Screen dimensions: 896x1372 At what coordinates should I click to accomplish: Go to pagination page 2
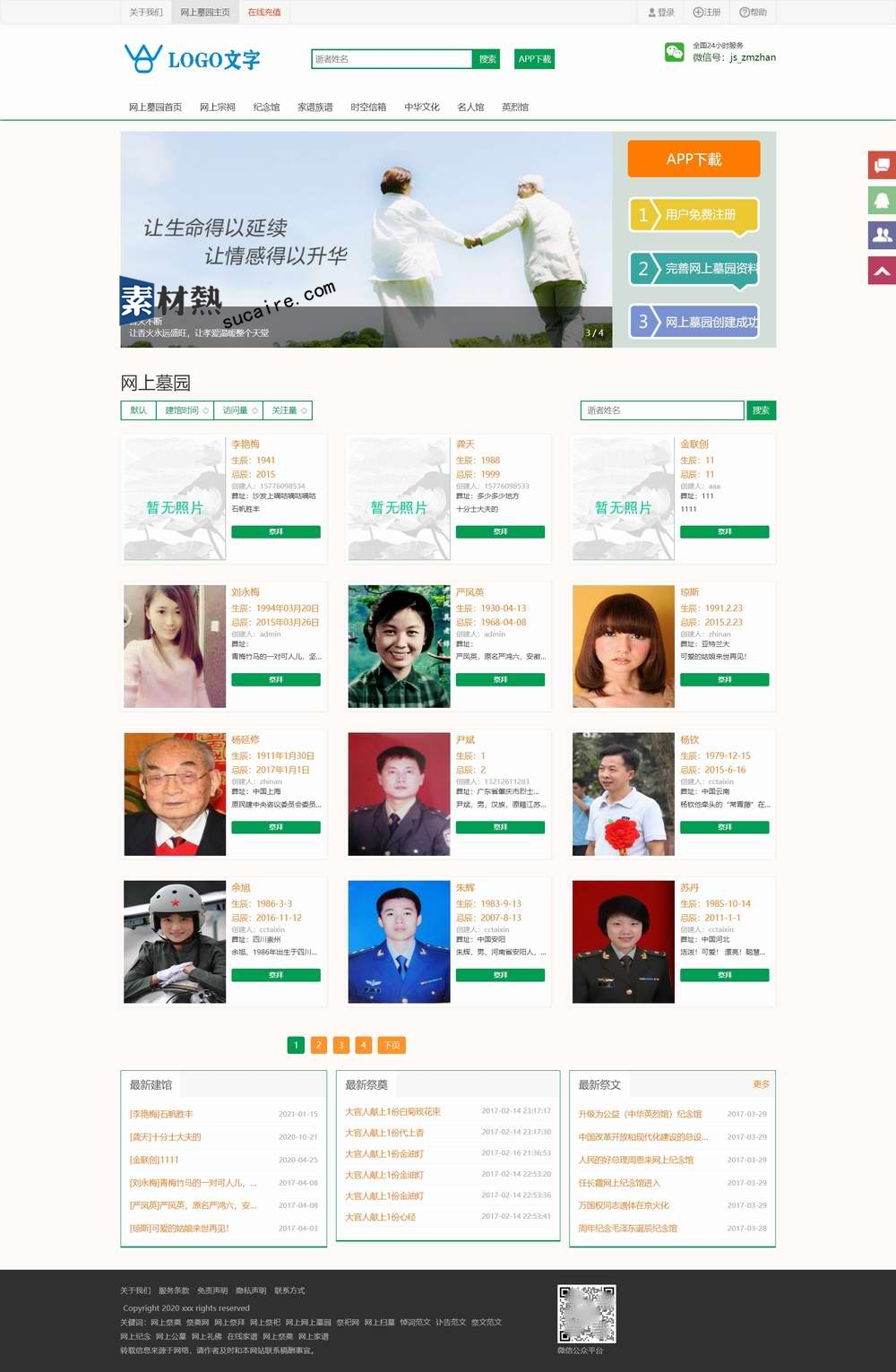[x=318, y=1045]
